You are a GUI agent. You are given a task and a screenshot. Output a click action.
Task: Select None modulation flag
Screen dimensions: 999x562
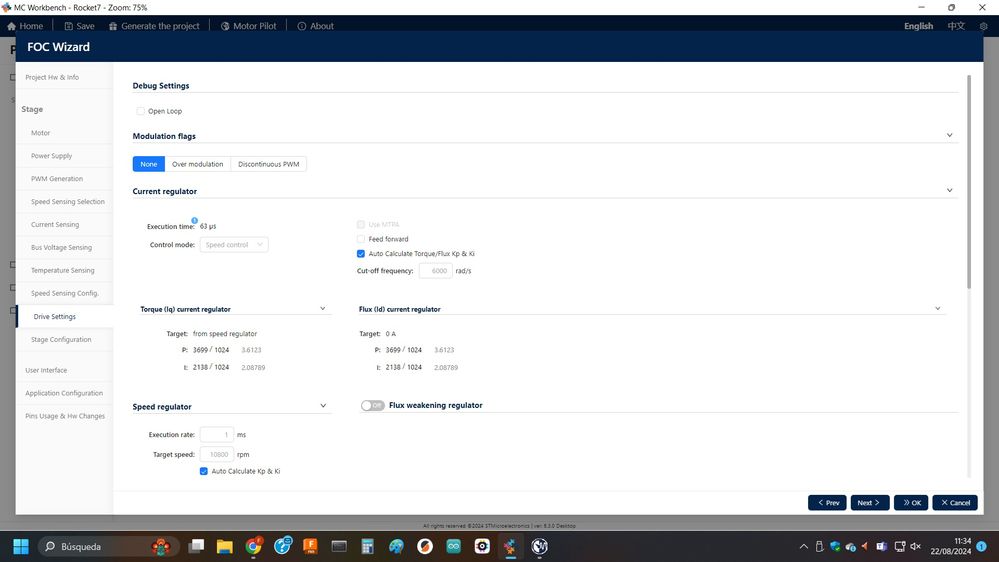(x=148, y=164)
